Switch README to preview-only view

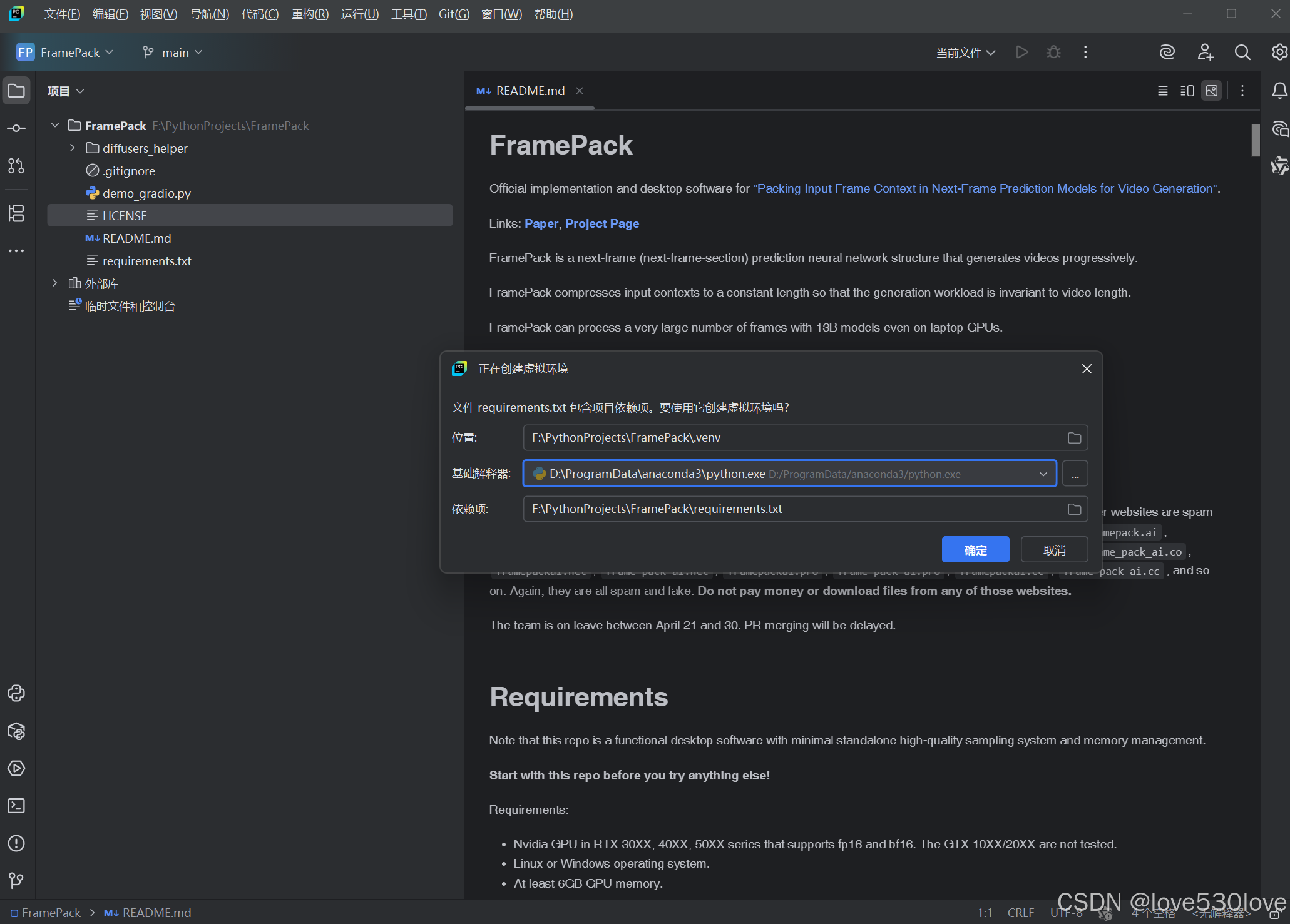coord(1212,91)
